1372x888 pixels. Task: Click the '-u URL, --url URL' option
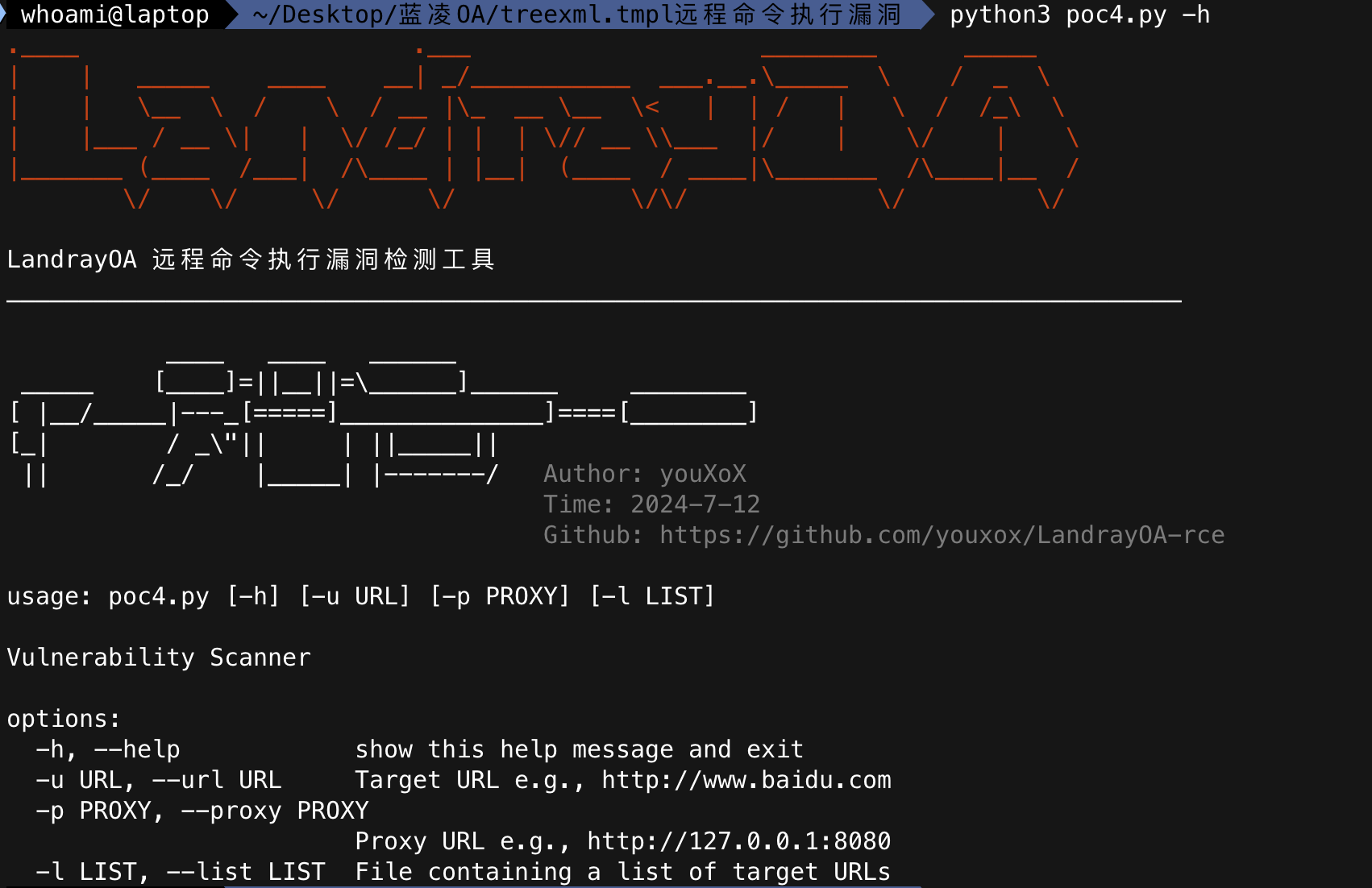(159, 780)
